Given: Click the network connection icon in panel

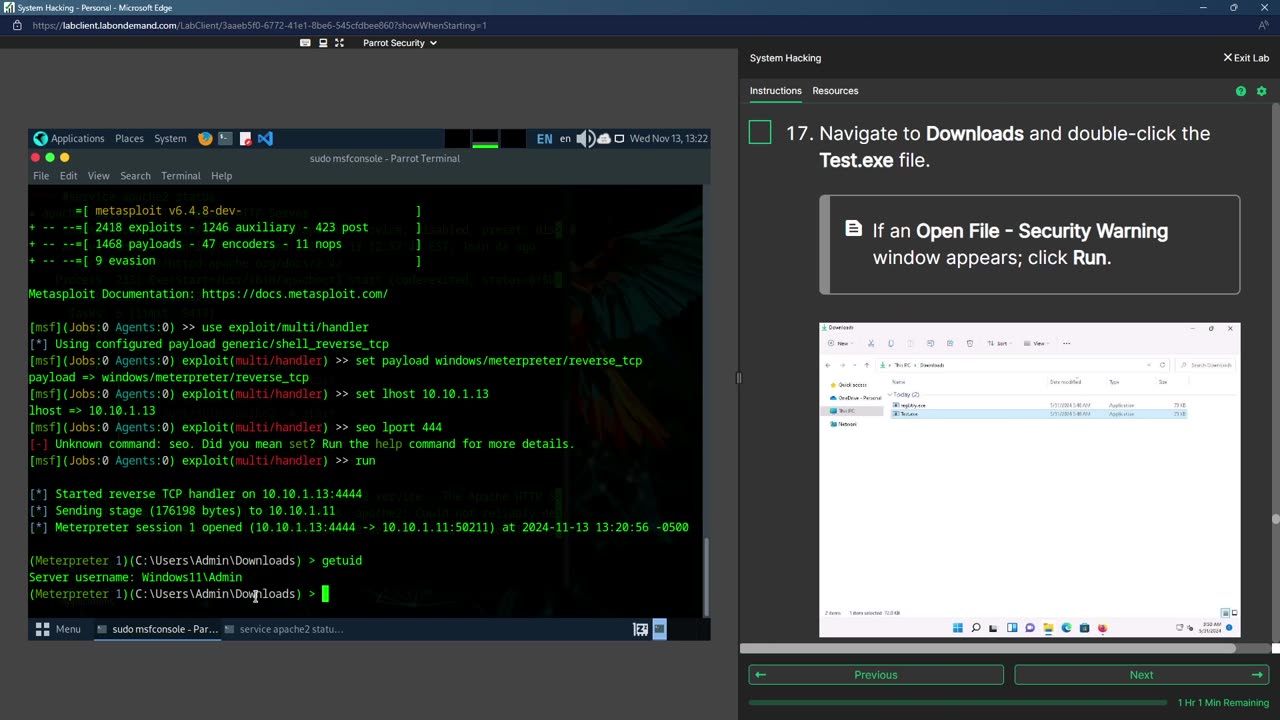Looking at the screenshot, I should point(619,138).
